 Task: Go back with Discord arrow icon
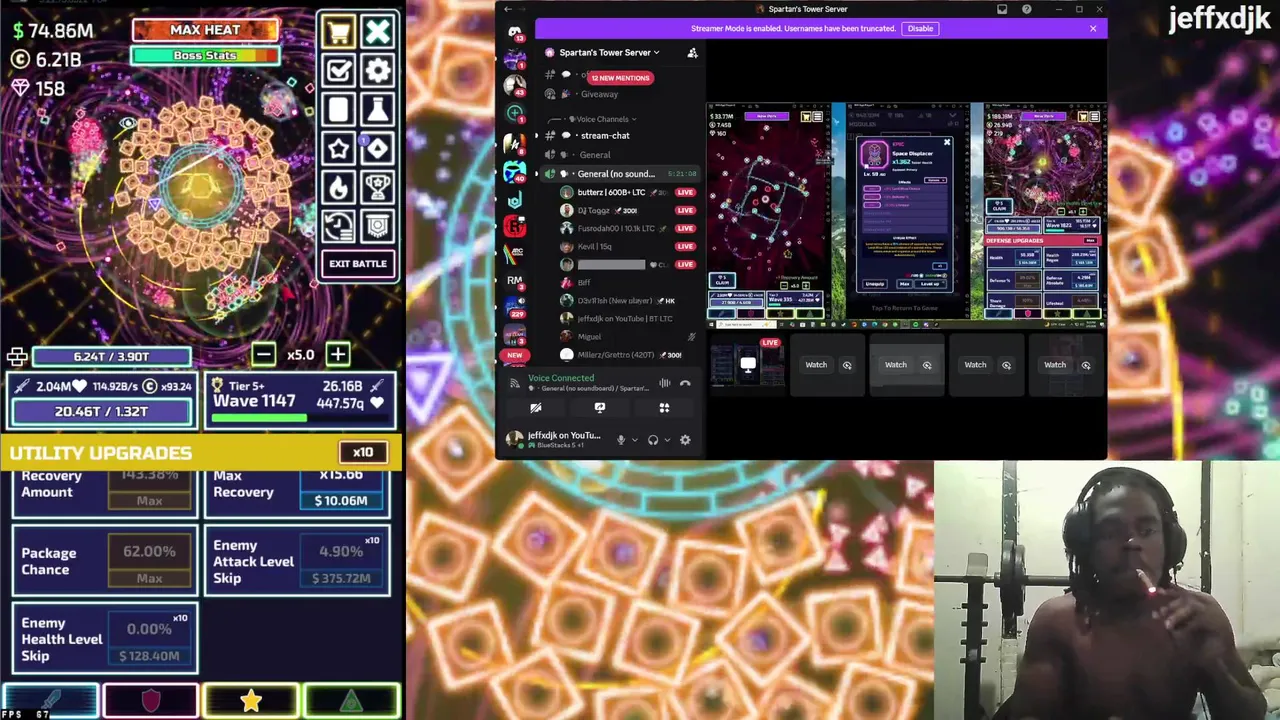coord(508,9)
